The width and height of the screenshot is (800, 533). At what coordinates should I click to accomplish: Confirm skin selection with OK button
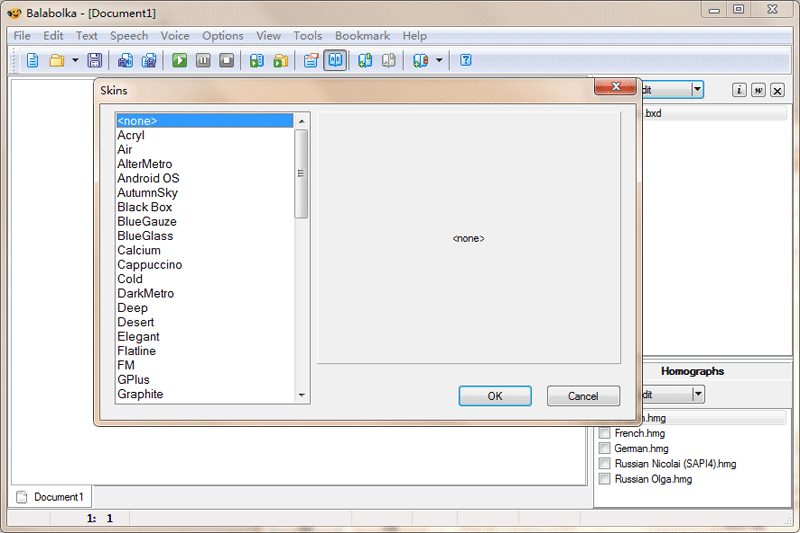(495, 396)
